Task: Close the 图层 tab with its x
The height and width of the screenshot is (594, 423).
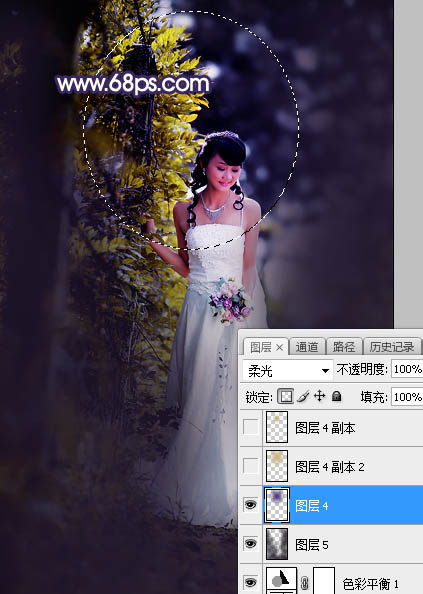Action: [279, 347]
